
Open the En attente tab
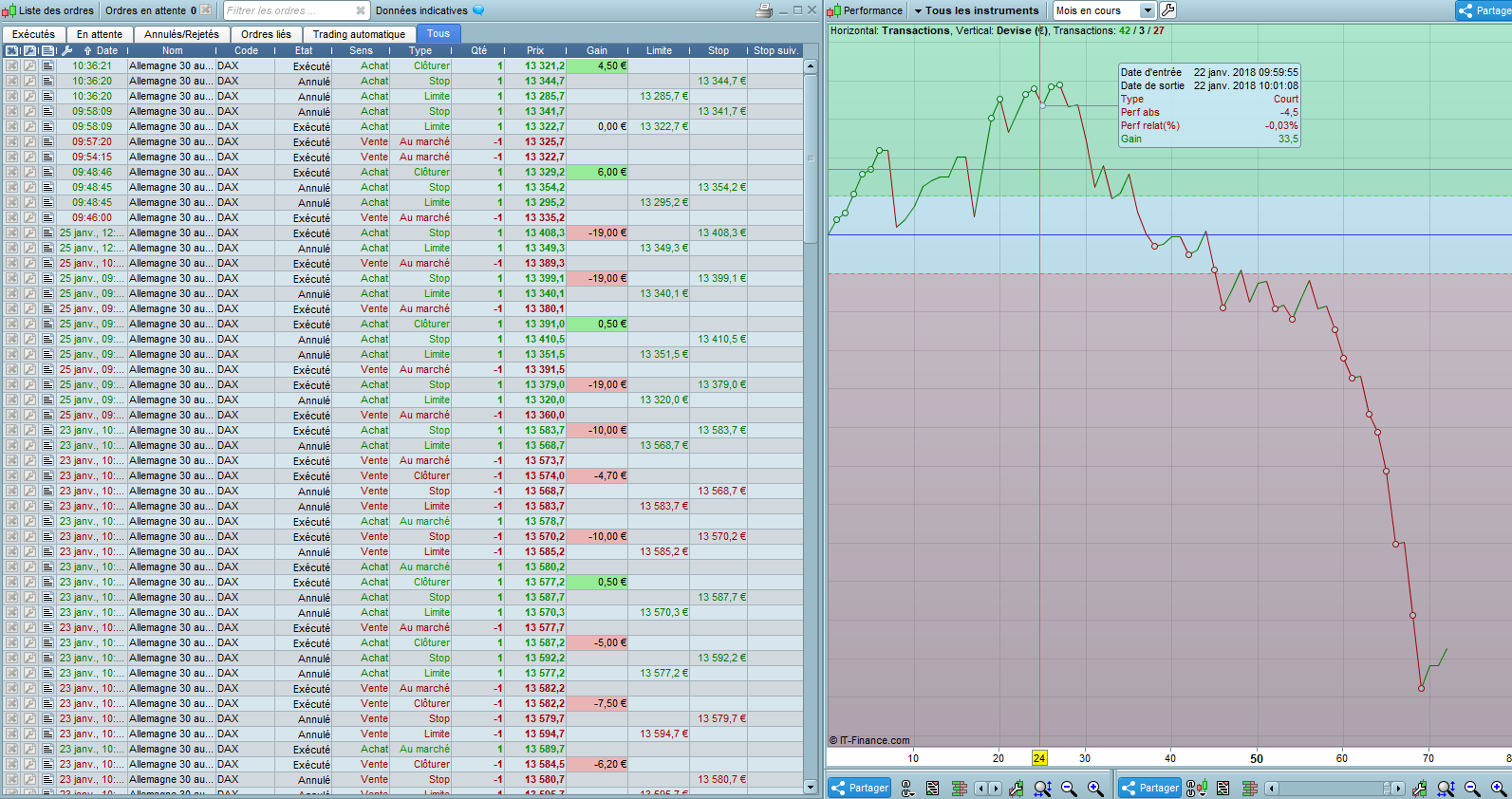click(100, 34)
